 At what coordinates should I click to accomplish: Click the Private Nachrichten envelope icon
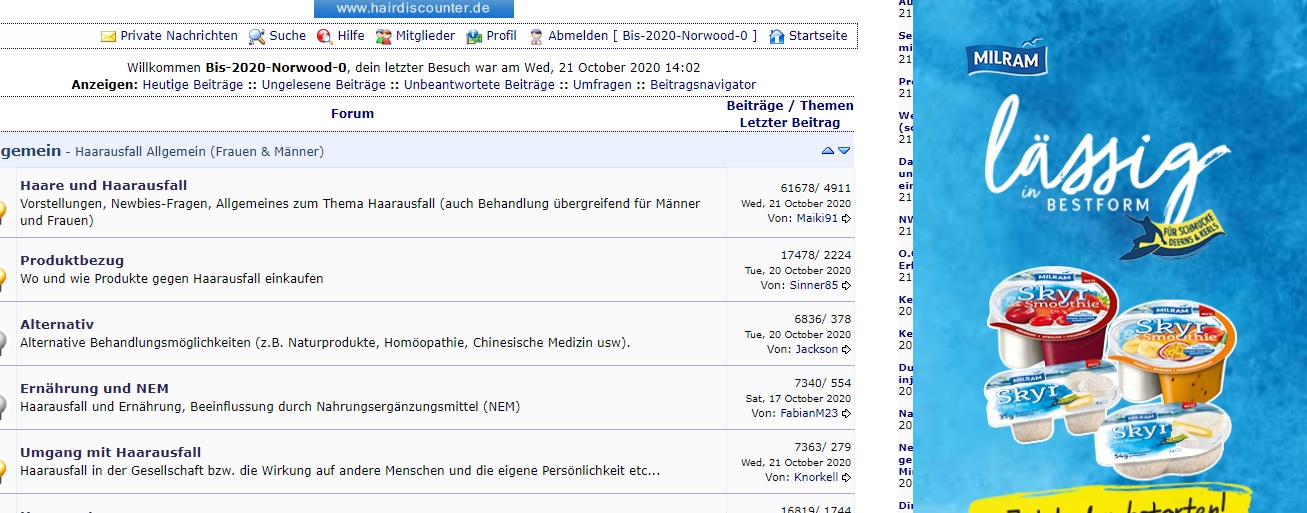108,36
